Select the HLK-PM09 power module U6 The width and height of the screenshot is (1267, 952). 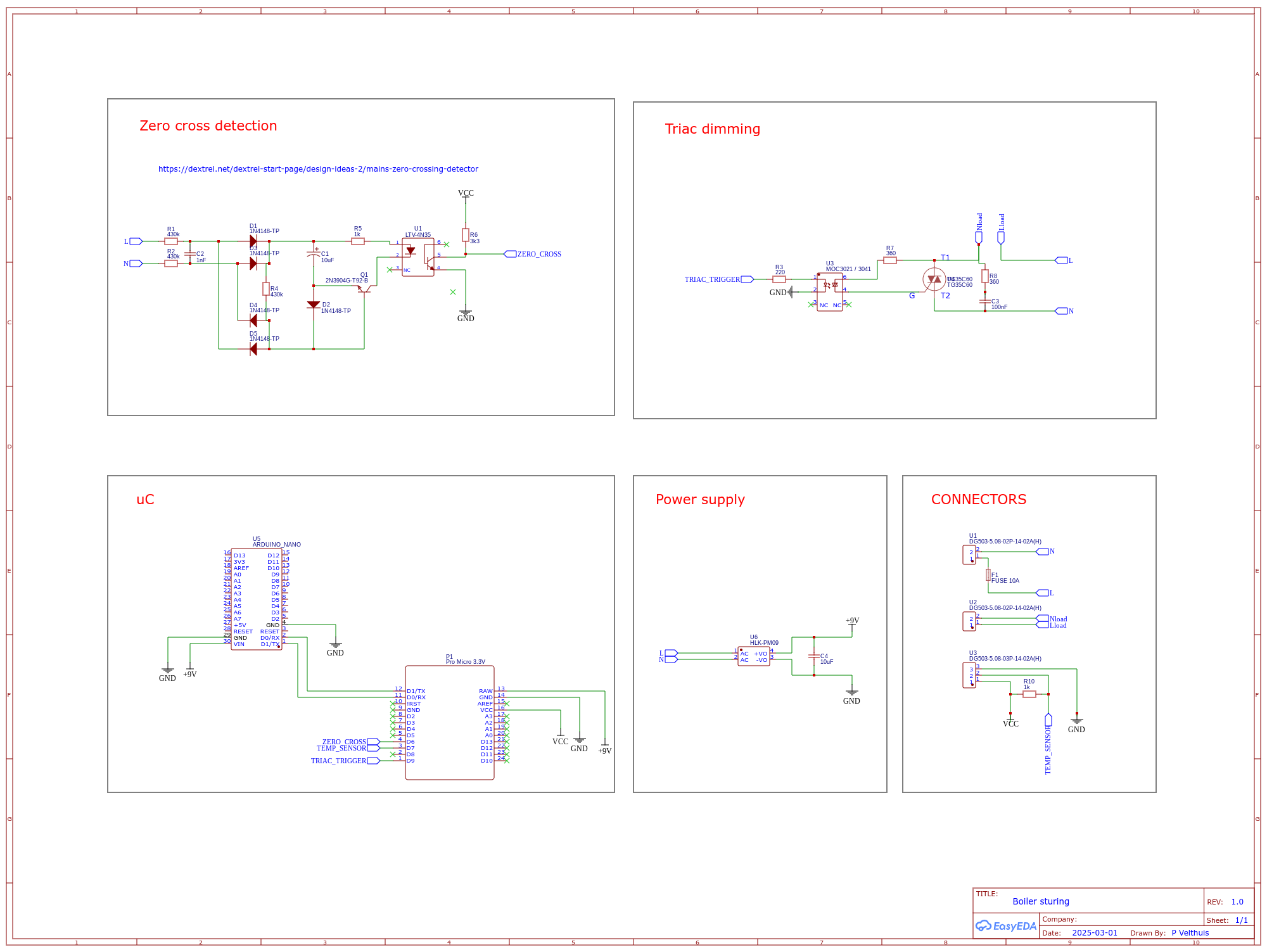(x=754, y=656)
